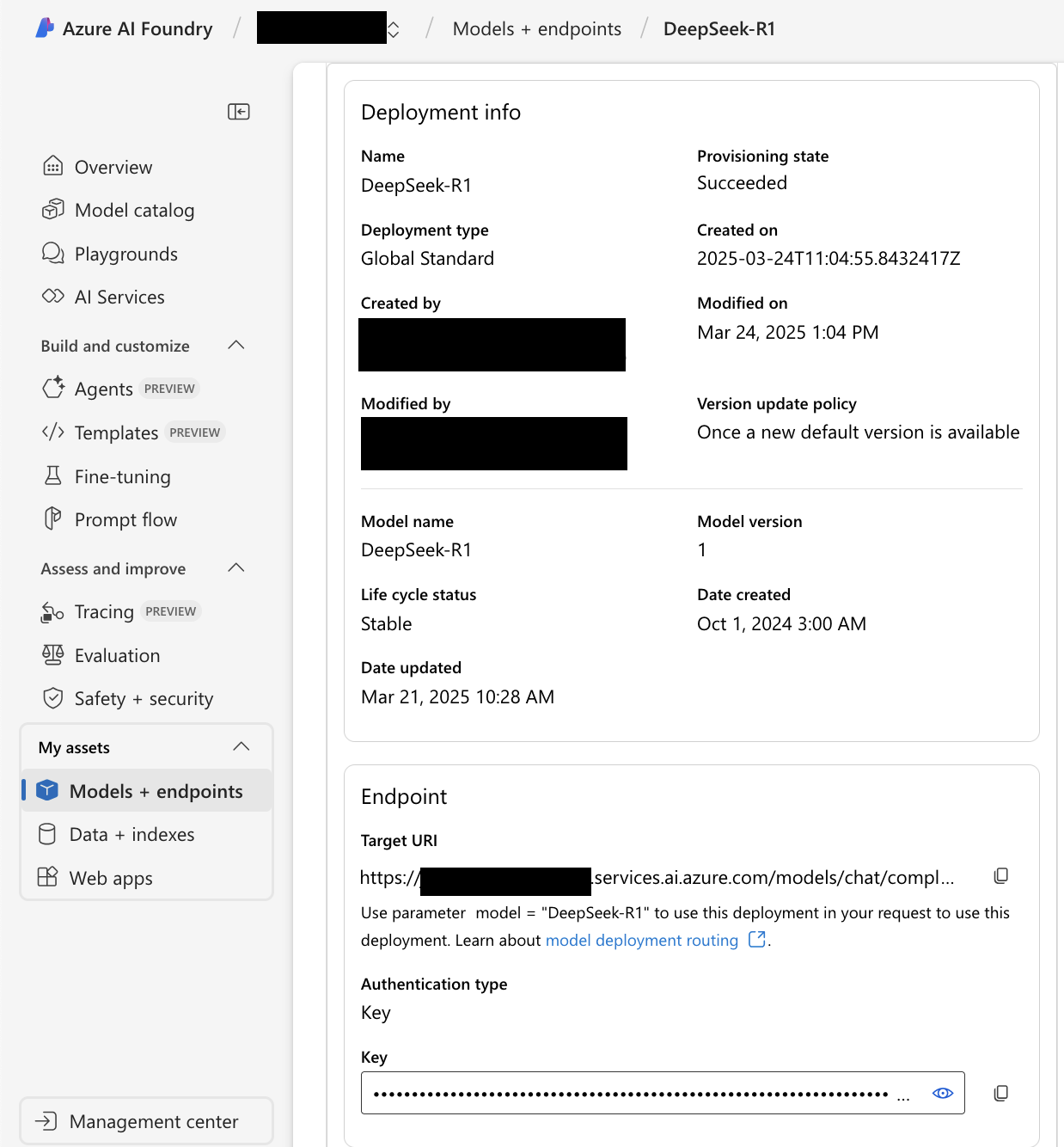Copy the Key with copy icon
The height and width of the screenshot is (1147, 1064).
[x=1001, y=1094]
